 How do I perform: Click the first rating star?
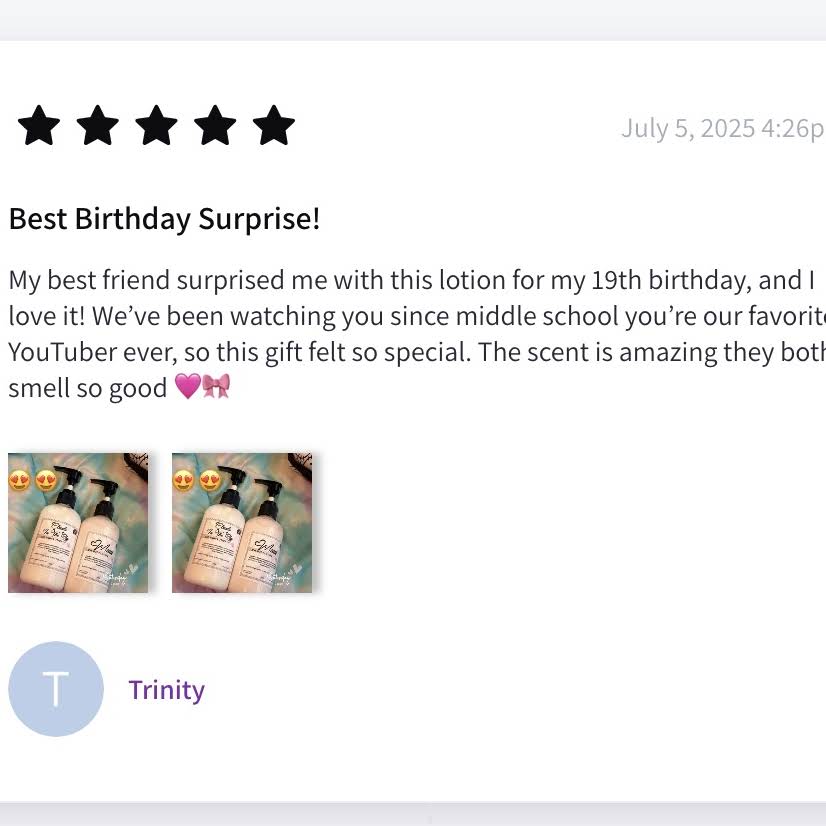(39, 127)
